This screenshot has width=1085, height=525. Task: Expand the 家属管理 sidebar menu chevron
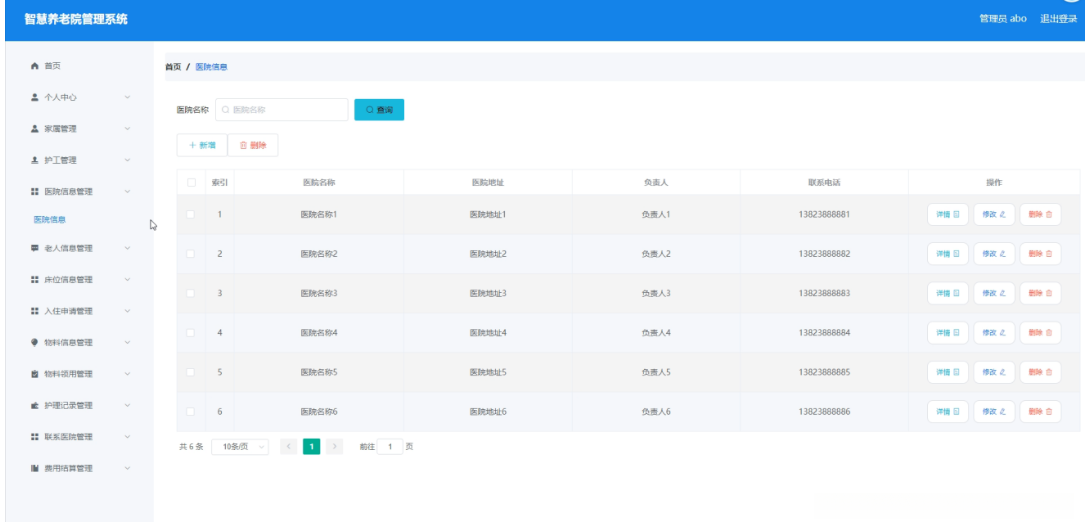(127, 129)
